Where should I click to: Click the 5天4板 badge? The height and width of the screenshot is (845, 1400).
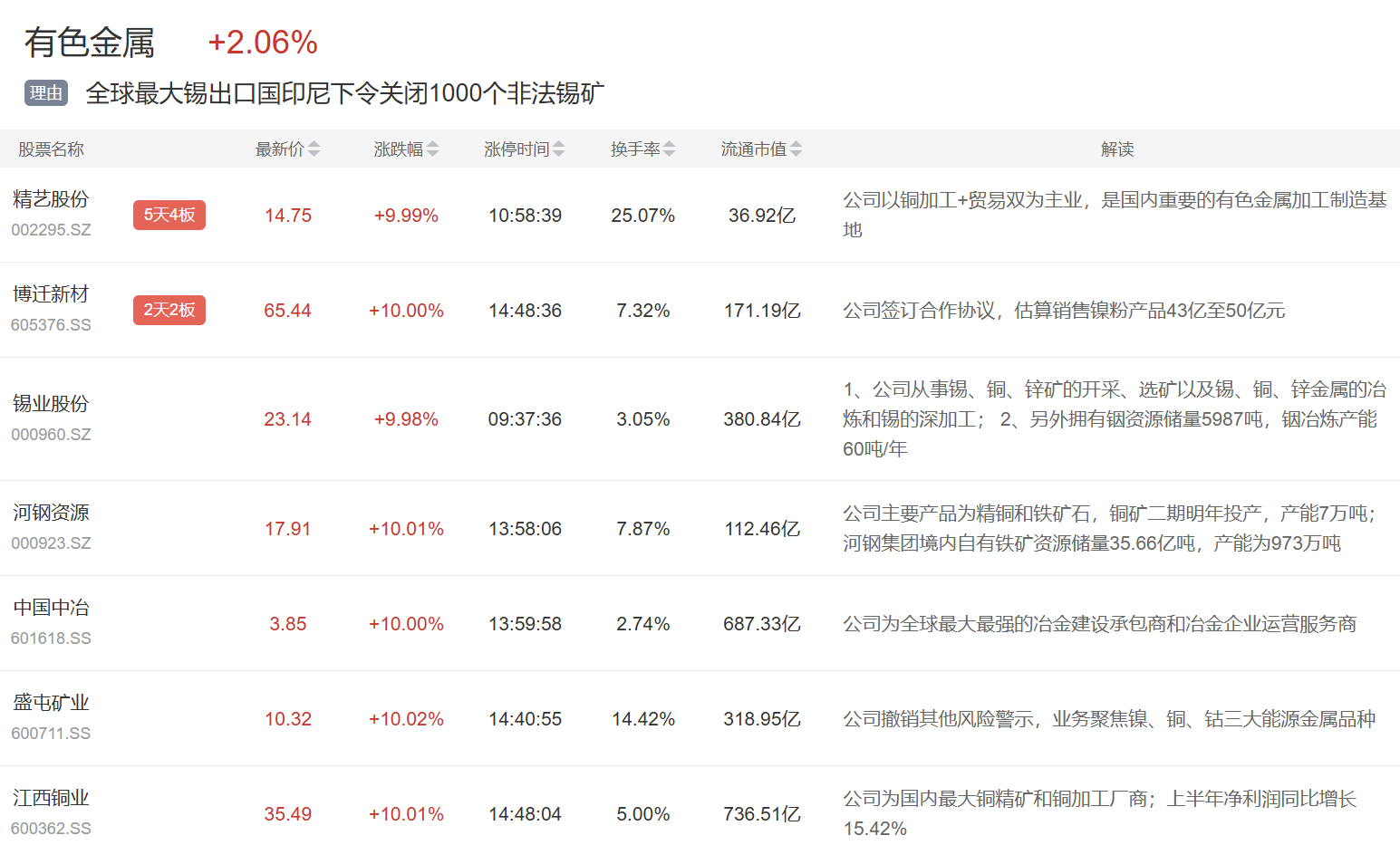tap(169, 216)
